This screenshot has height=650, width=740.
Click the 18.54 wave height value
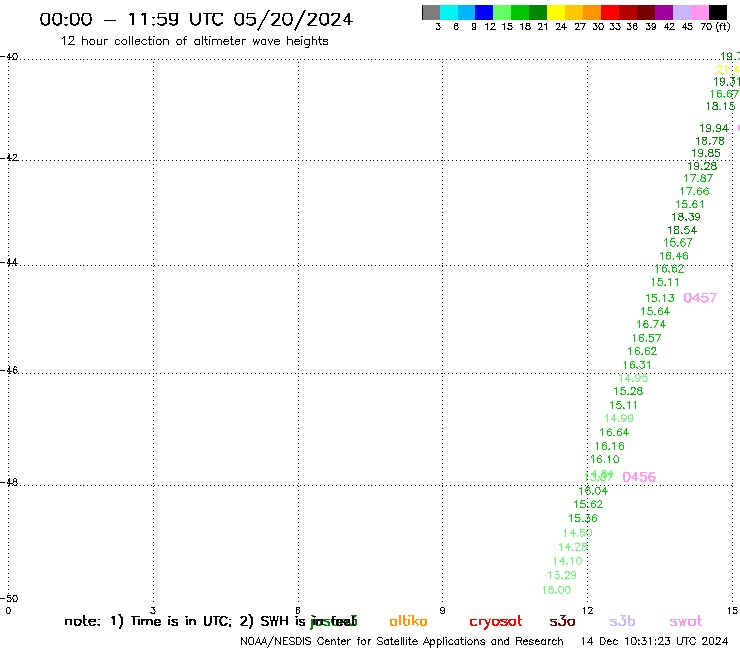click(682, 230)
